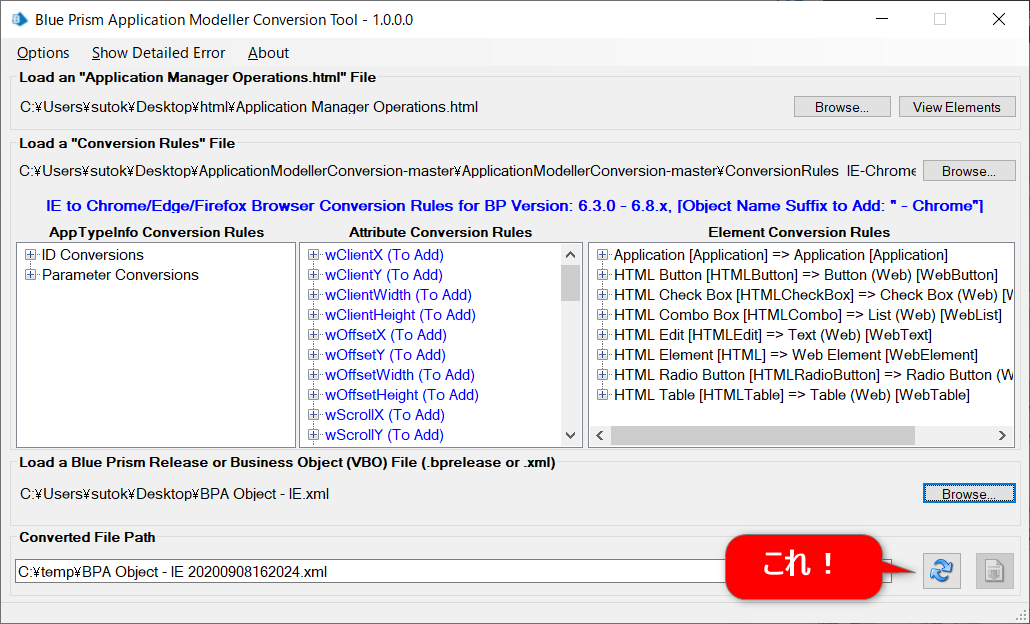Expand the HTML Radio Button conversion rule
The width and height of the screenshot is (1030, 624).
[x=602, y=375]
